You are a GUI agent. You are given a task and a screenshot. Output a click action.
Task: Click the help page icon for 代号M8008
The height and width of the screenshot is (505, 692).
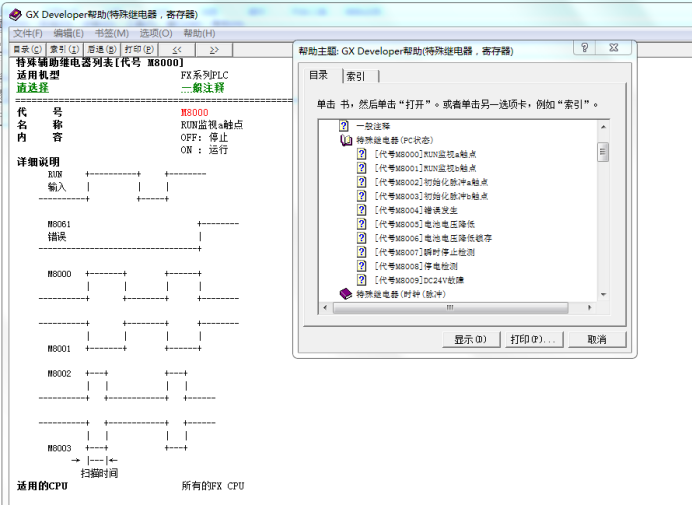coord(361,266)
